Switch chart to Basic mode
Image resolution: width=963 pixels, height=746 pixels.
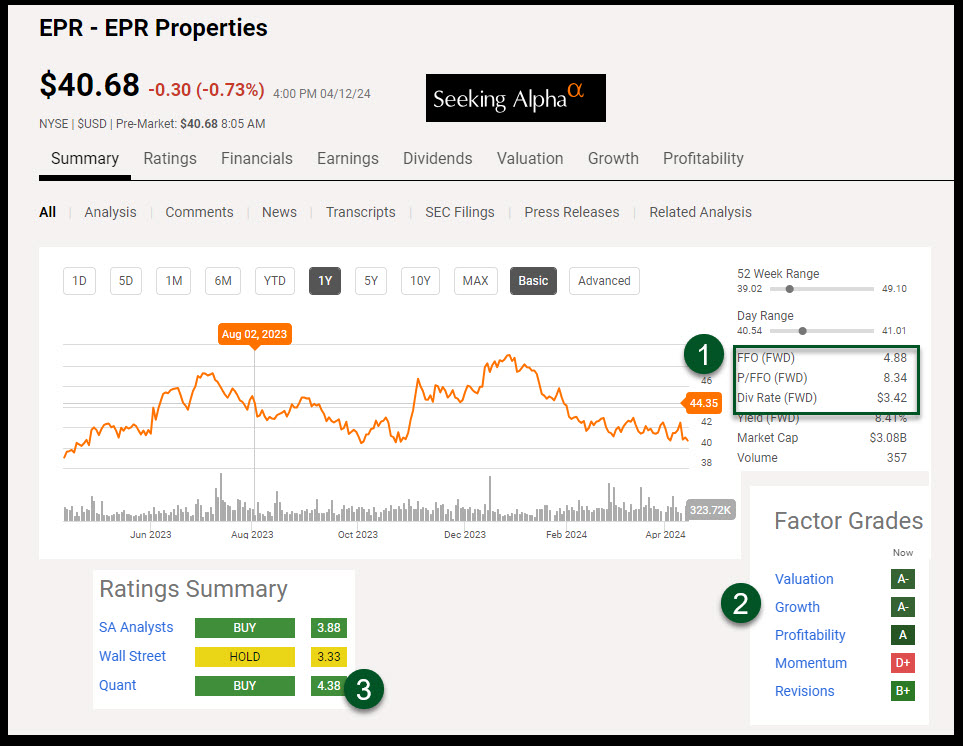pyautogui.click(x=533, y=281)
